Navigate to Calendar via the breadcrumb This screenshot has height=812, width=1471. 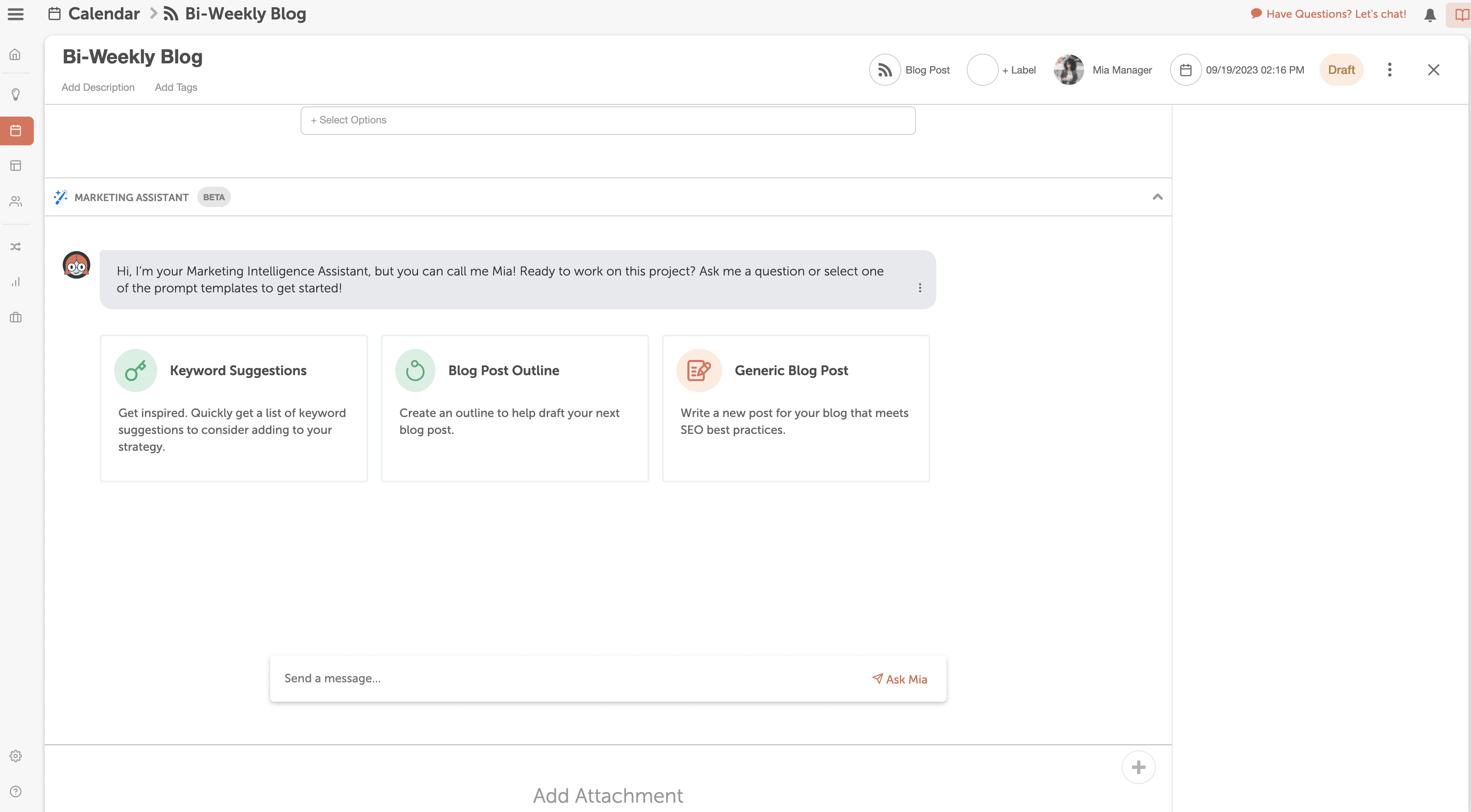click(104, 13)
